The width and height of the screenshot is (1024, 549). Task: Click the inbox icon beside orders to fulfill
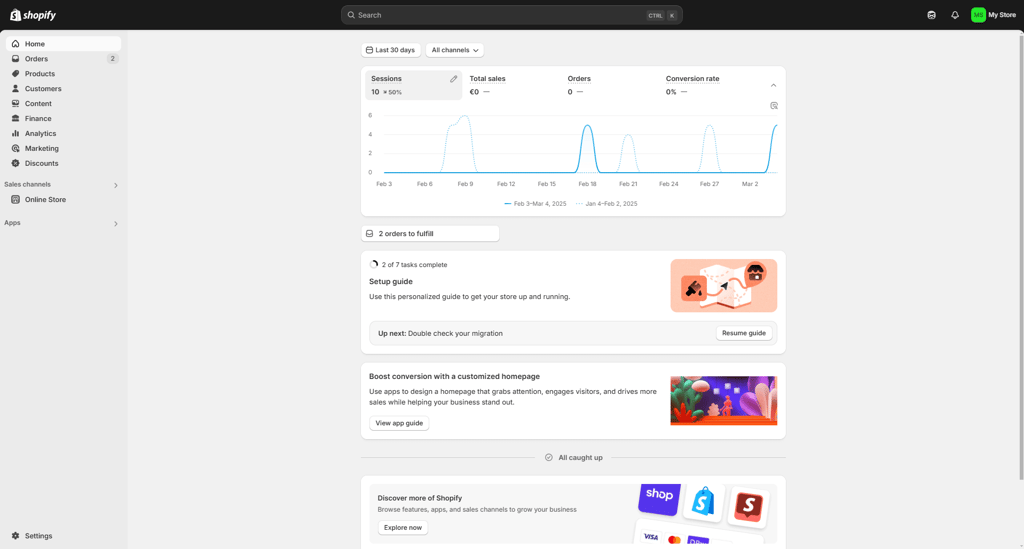coord(370,234)
